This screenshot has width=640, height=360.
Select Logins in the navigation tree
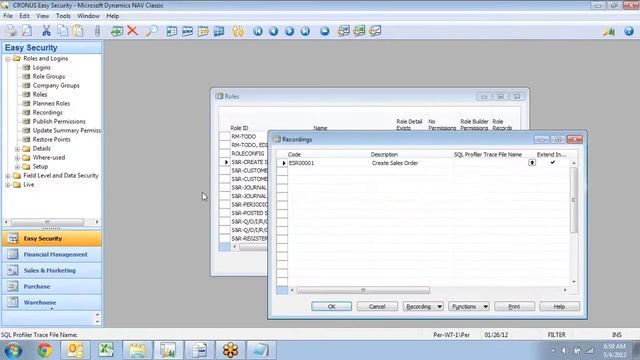(42, 67)
